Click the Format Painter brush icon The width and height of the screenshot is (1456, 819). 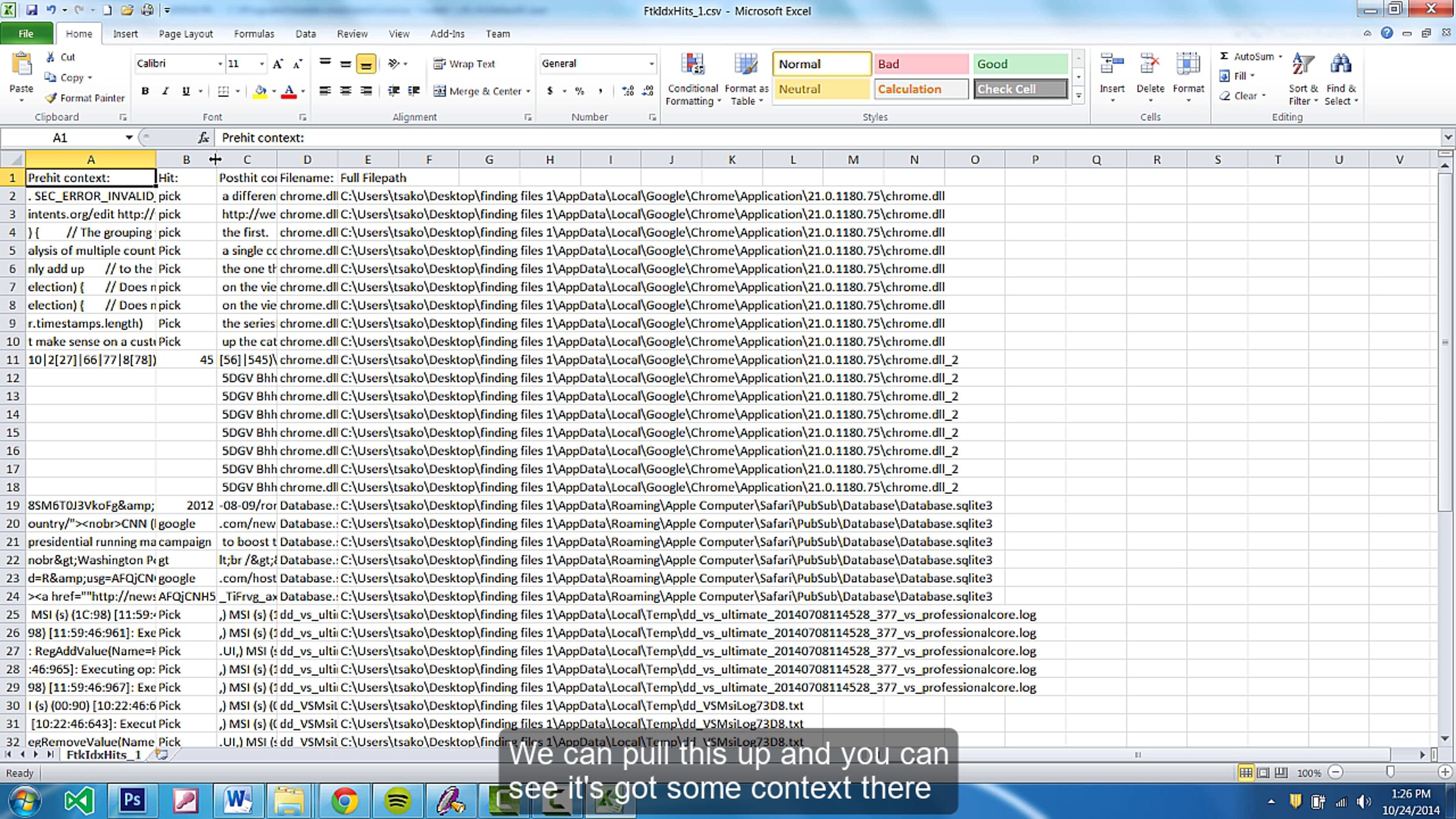(x=50, y=98)
